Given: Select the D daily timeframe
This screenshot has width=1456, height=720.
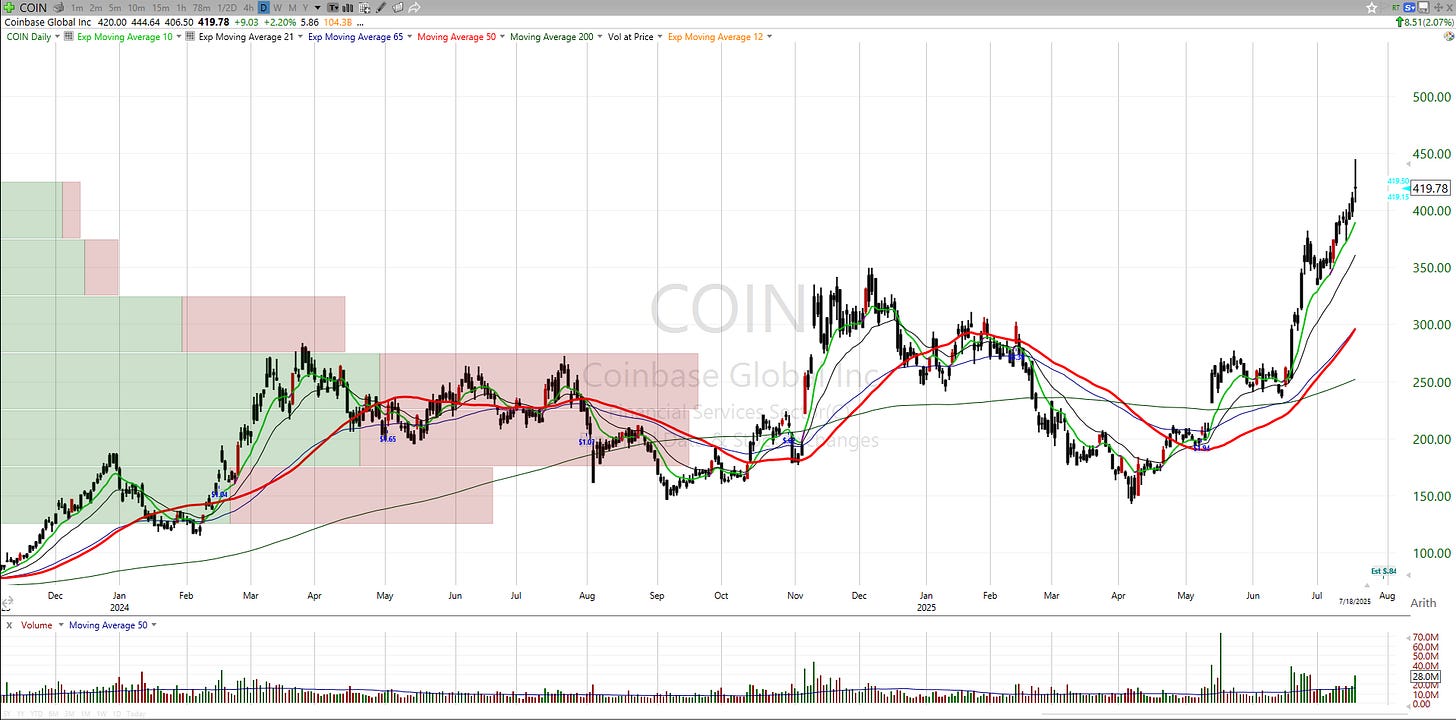Looking at the screenshot, I should click(264, 7).
